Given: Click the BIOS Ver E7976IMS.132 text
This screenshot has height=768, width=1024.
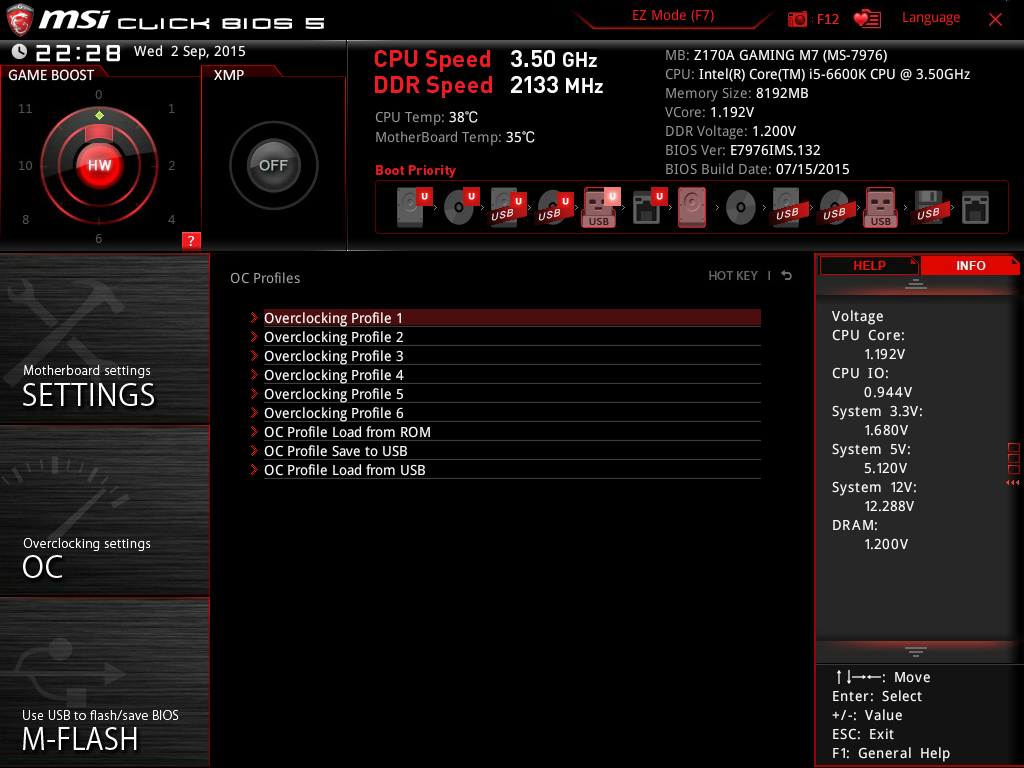Looking at the screenshot, I should coord(743,150).
